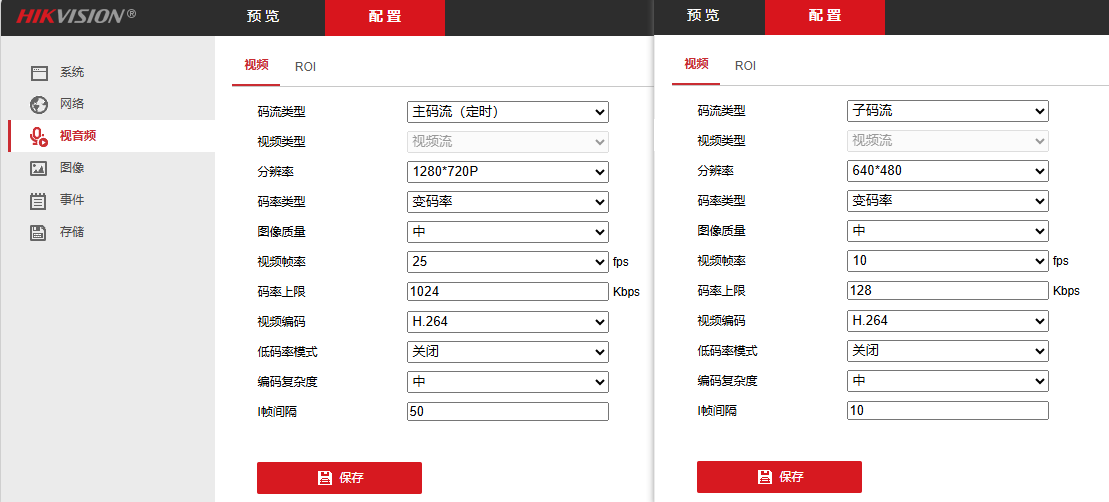Select the 事件 calendar icon

[39, 200]
